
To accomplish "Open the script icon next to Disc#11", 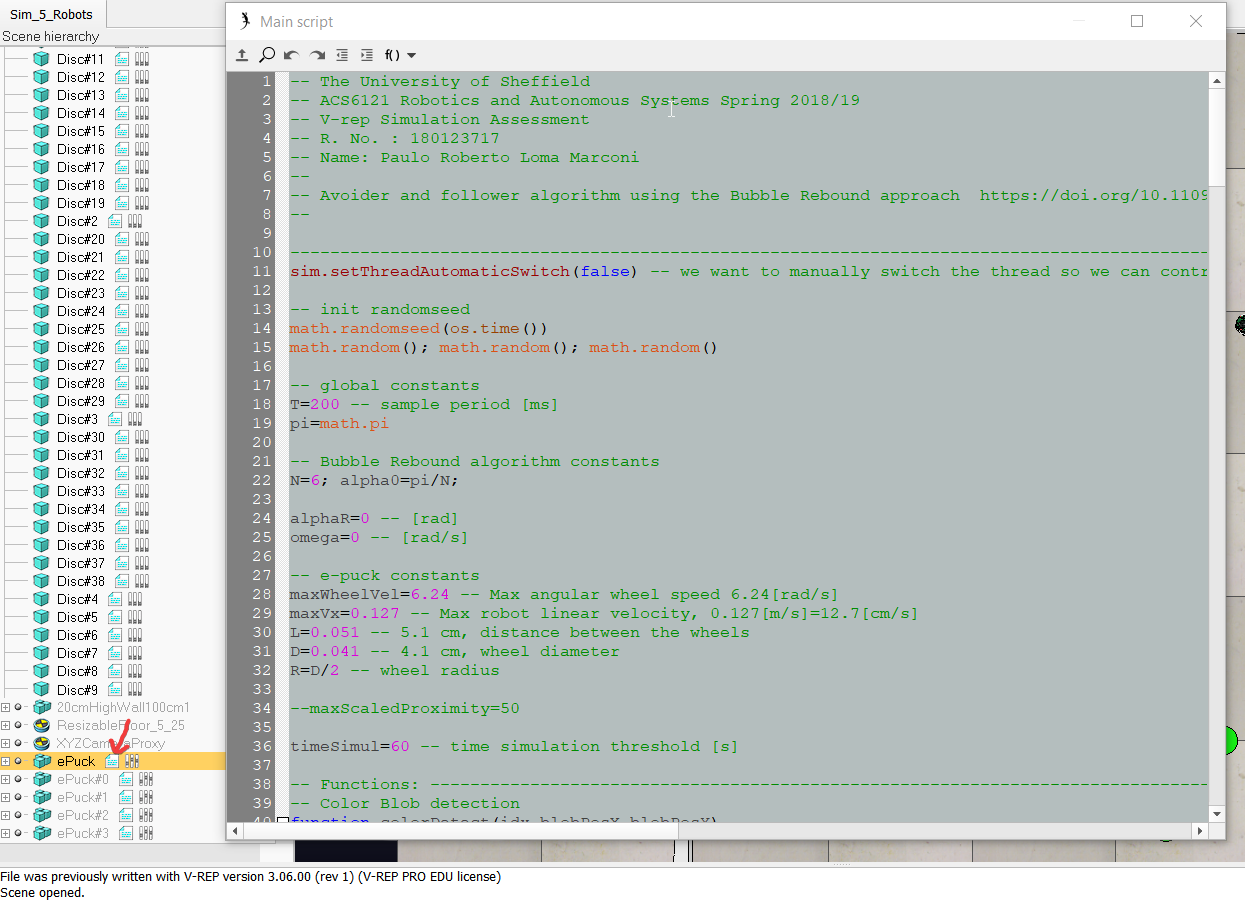I will [123, 59].
